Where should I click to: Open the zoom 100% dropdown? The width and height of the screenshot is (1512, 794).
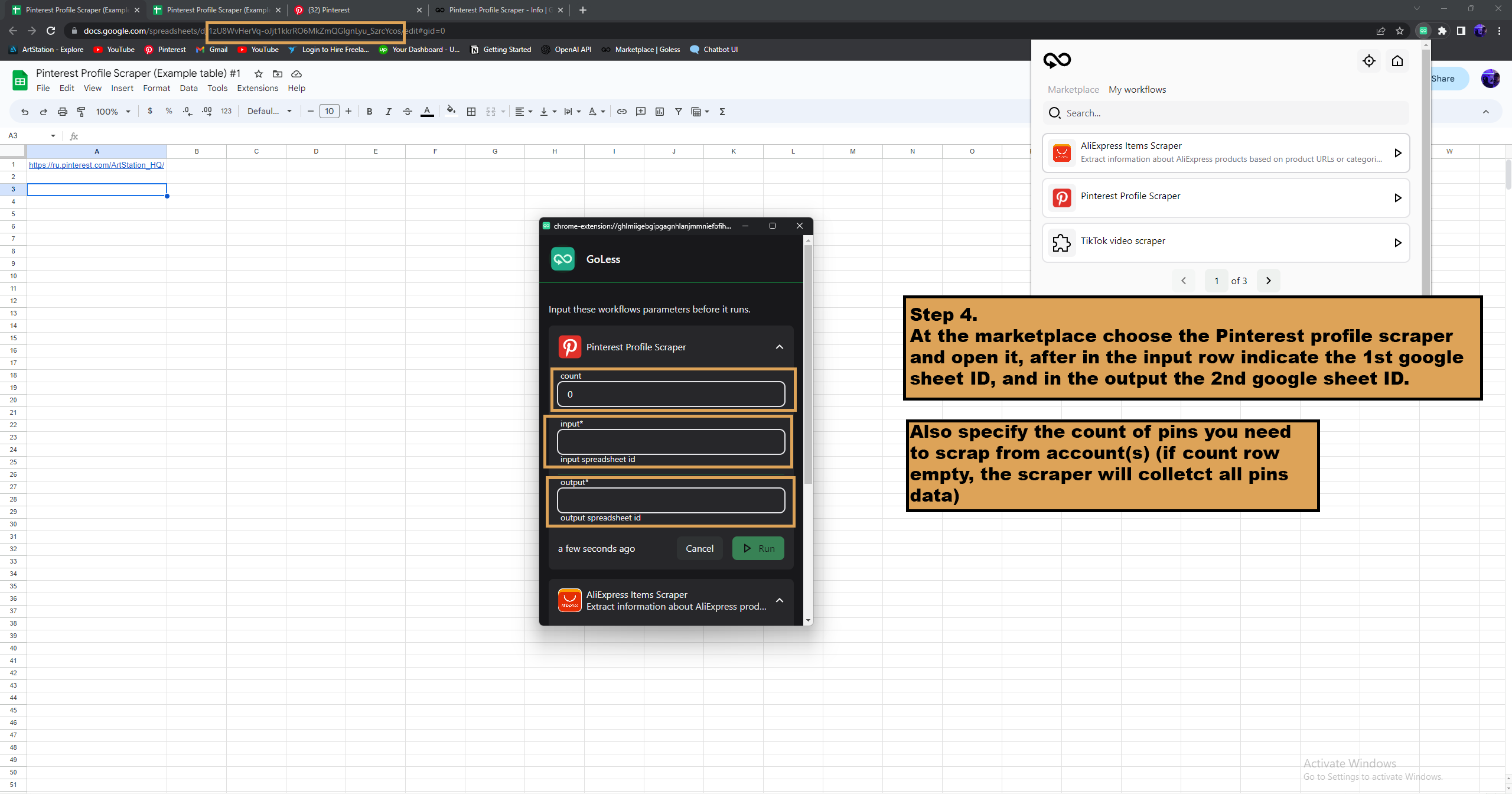[x=113, y=112]
